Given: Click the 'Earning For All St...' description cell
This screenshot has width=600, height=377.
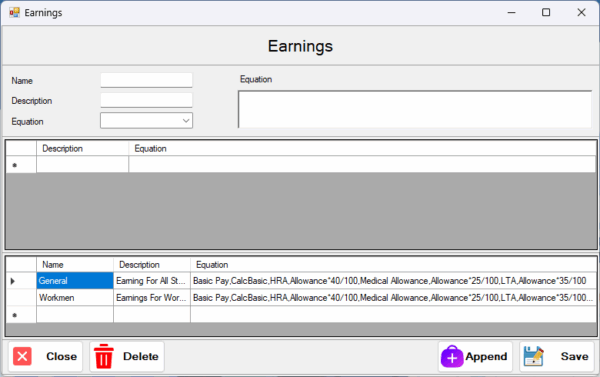Looking at the screenshot, I should (152, 281).
